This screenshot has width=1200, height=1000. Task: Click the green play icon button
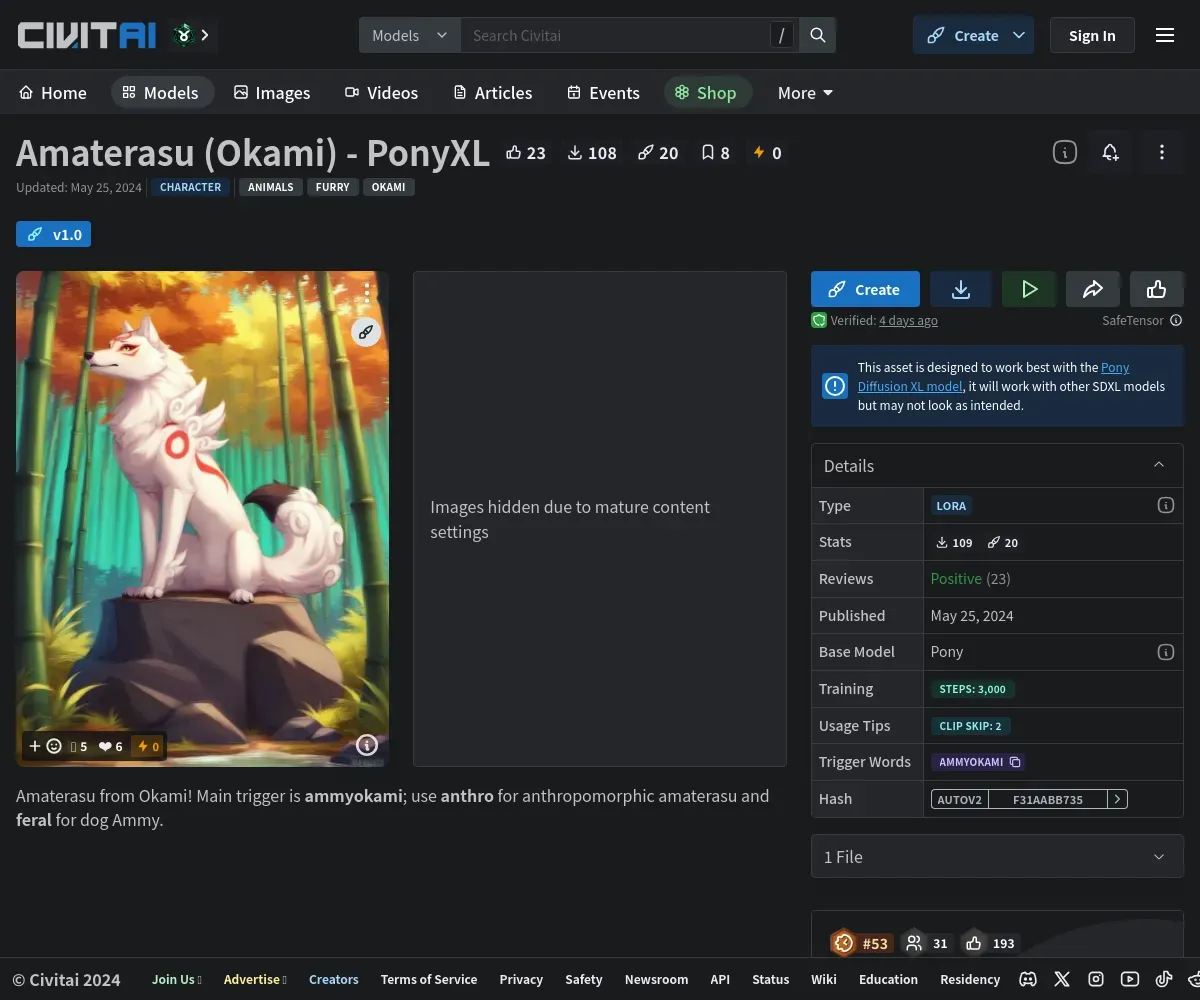coord(1029,289)
